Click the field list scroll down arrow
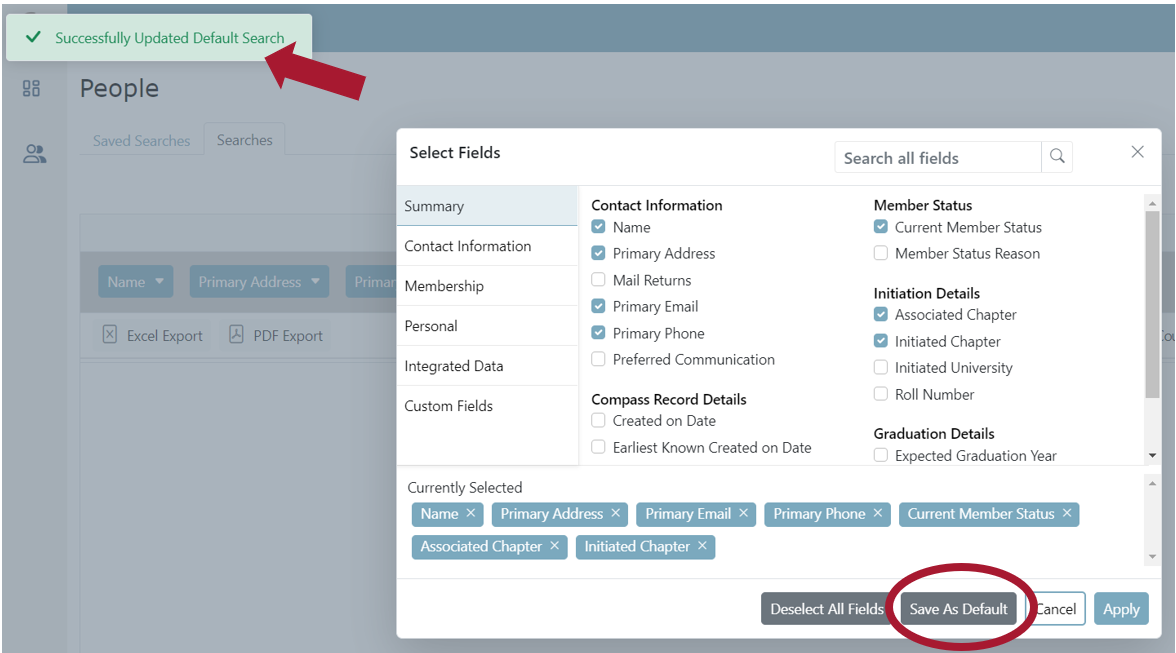 coord(1152,456)
